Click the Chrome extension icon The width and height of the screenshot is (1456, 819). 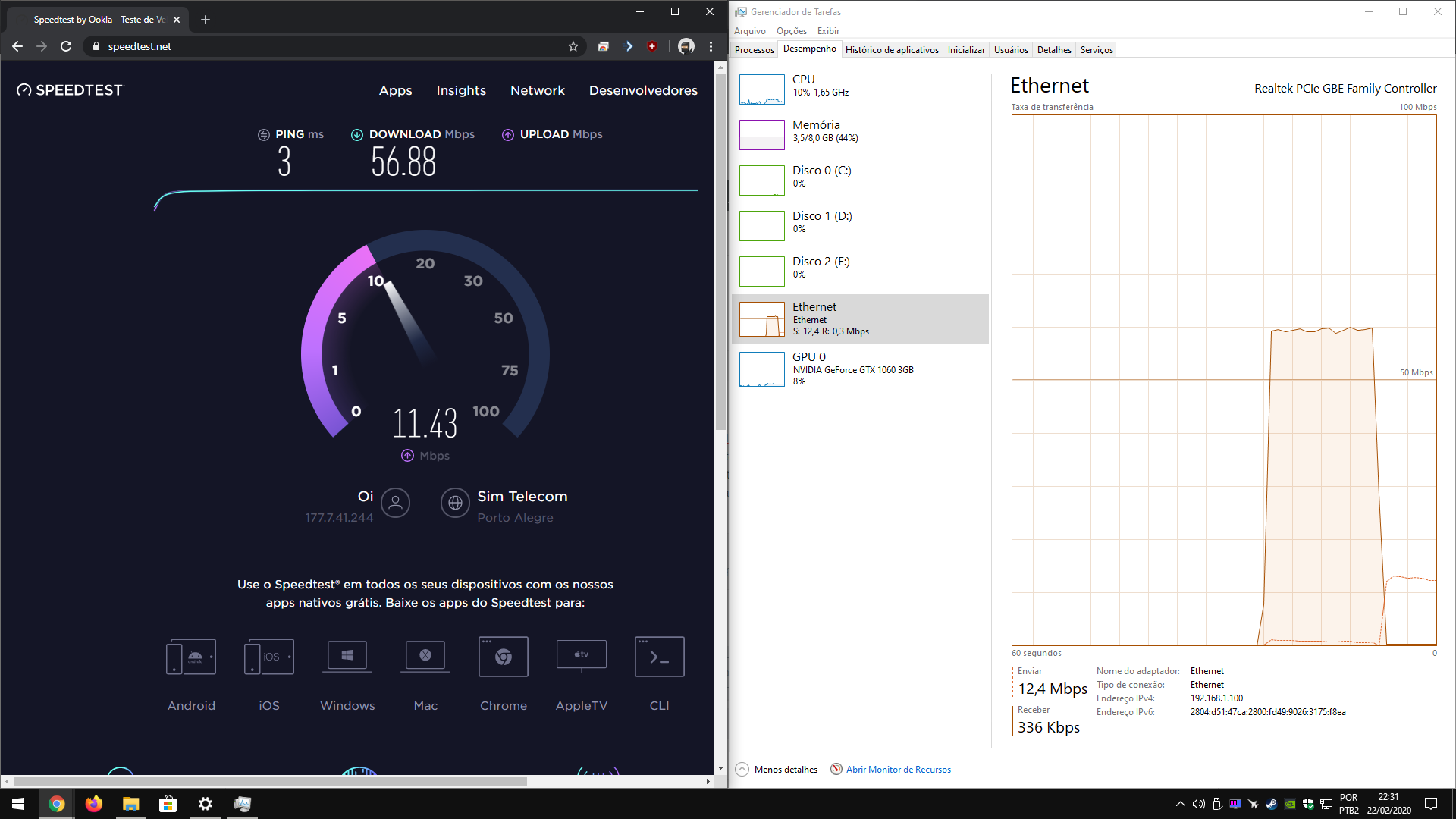504,657
